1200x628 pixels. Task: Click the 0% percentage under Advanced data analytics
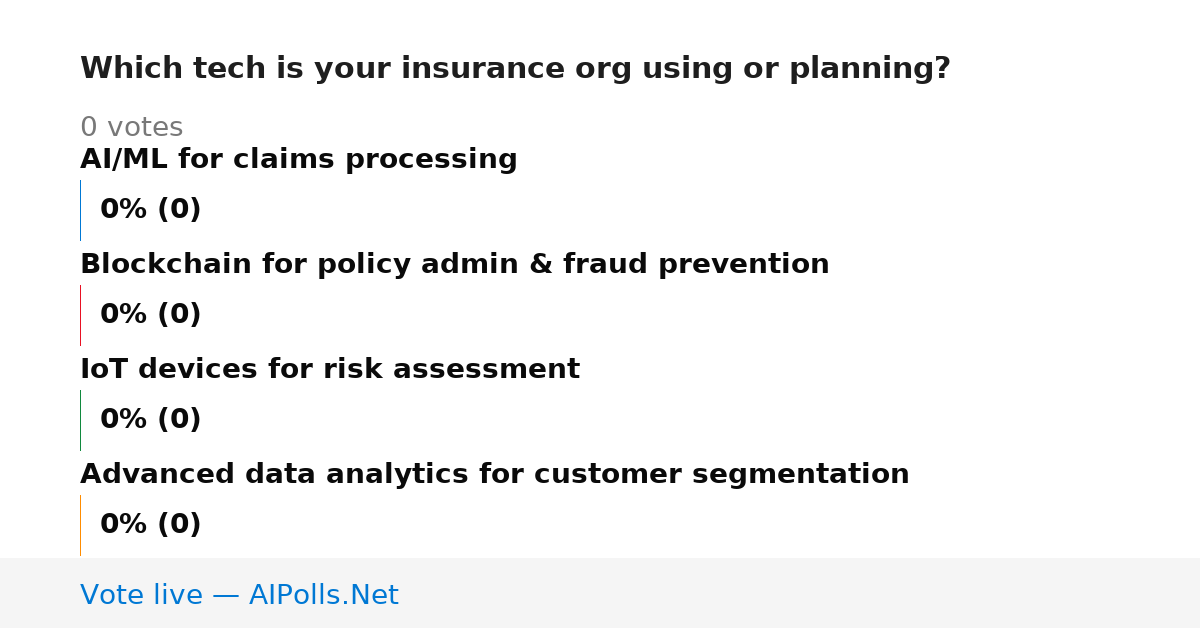[x=124, y=525]
